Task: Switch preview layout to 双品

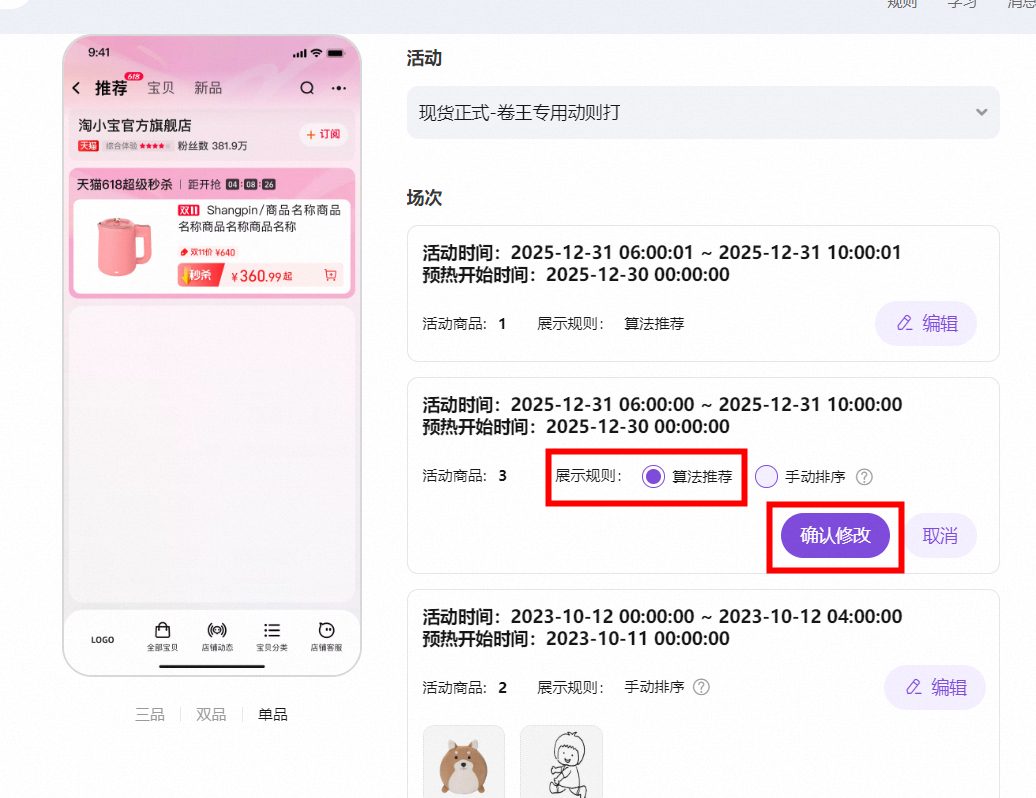Action: click(x=211, y=714)
